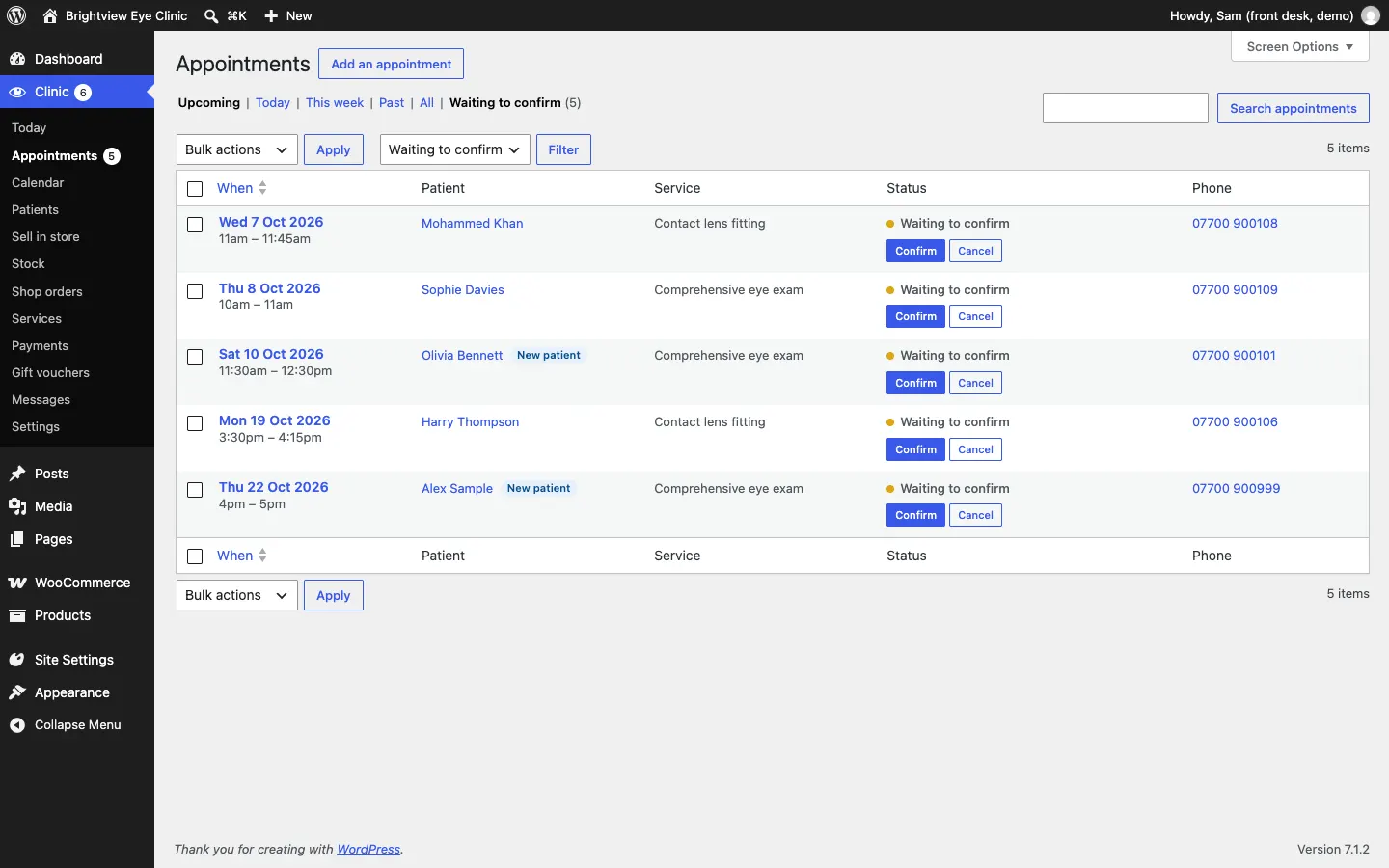Cancel Sophie Davies' appointment
The height and width of the screenshot is (868, 1389).
[x=975, y=316]
